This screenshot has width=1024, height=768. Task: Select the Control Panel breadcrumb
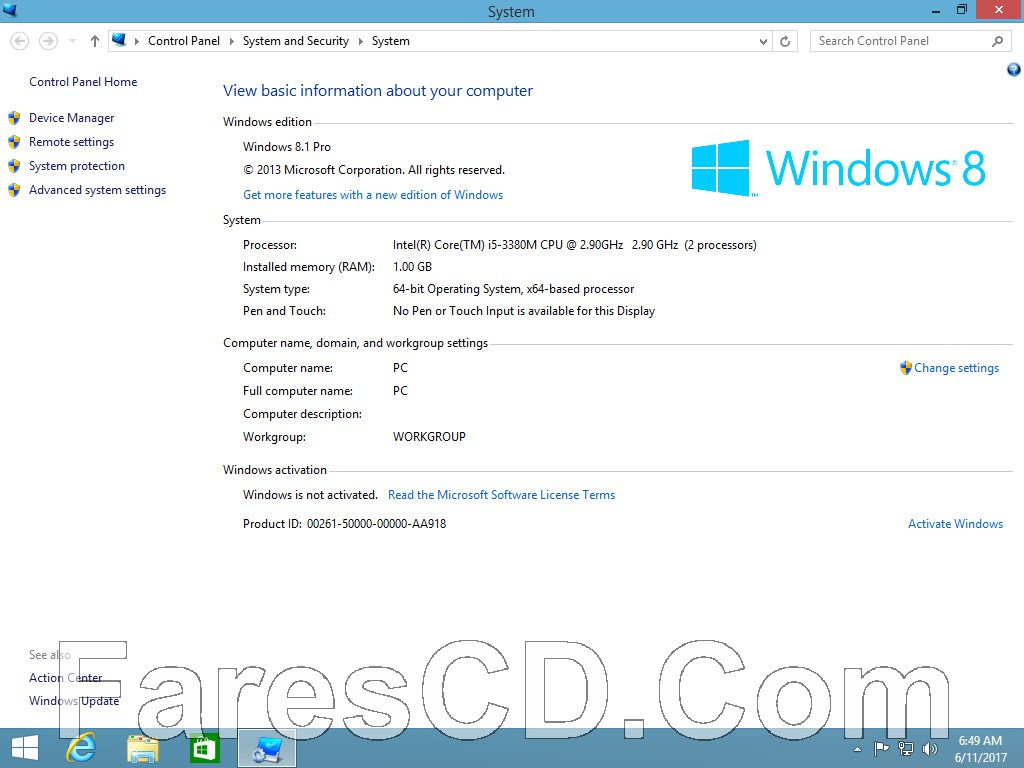pyautogui.click(x=184, y=40)
